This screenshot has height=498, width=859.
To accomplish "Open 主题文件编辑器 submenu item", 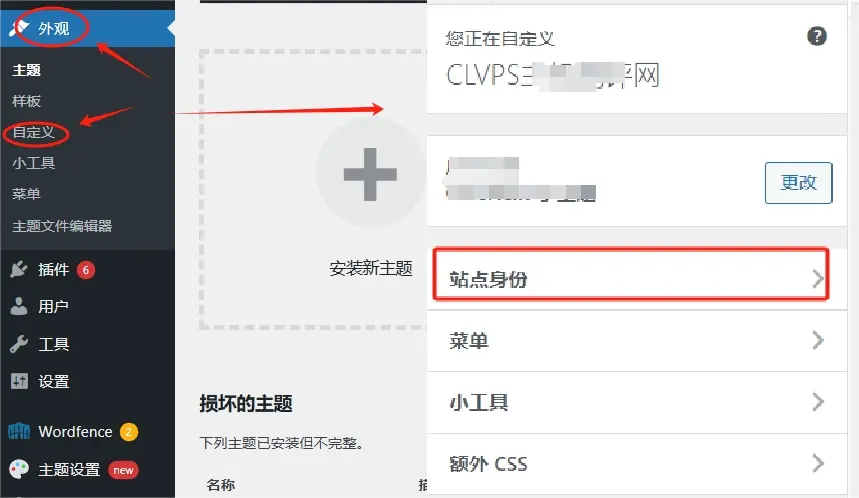I will coord(62,226).
